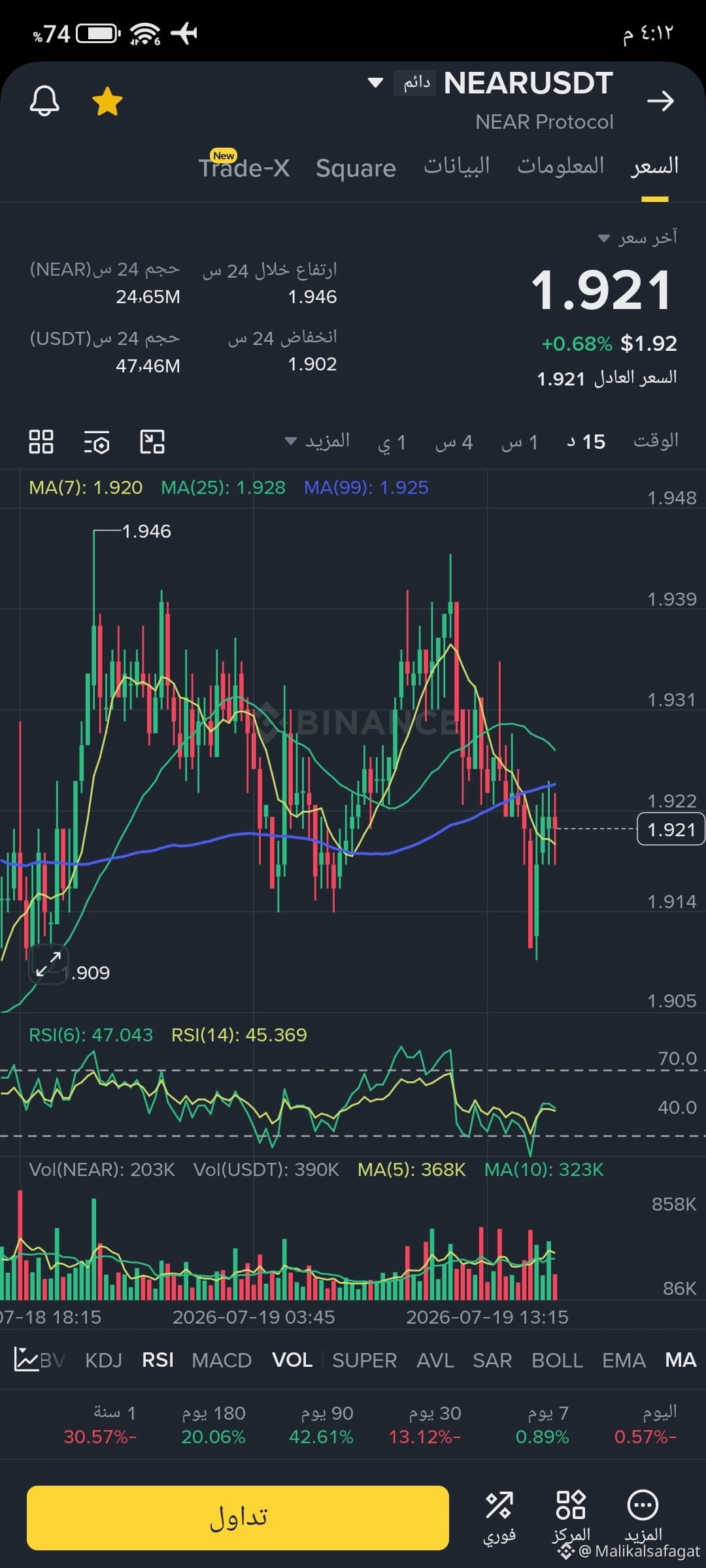Tap the 1.921 current price tag on axis
Image resolution: width=706 pixels, height=1568 pixels.
pyautogui.click(x=671, y=829)
